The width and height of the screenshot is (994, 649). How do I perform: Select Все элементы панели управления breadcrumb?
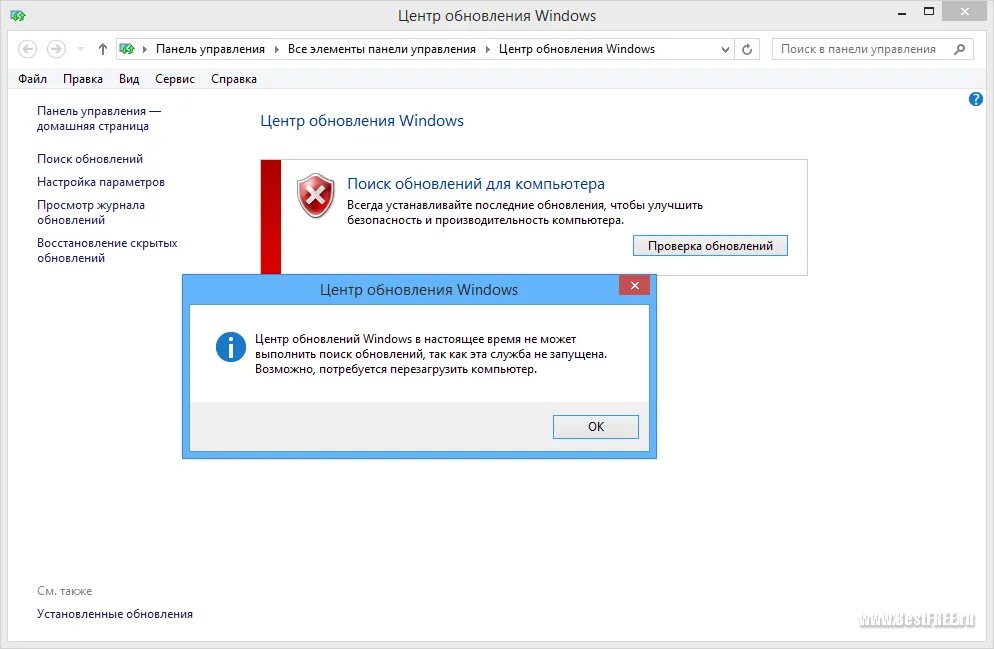pyautogui.click(x=382, y=49)
